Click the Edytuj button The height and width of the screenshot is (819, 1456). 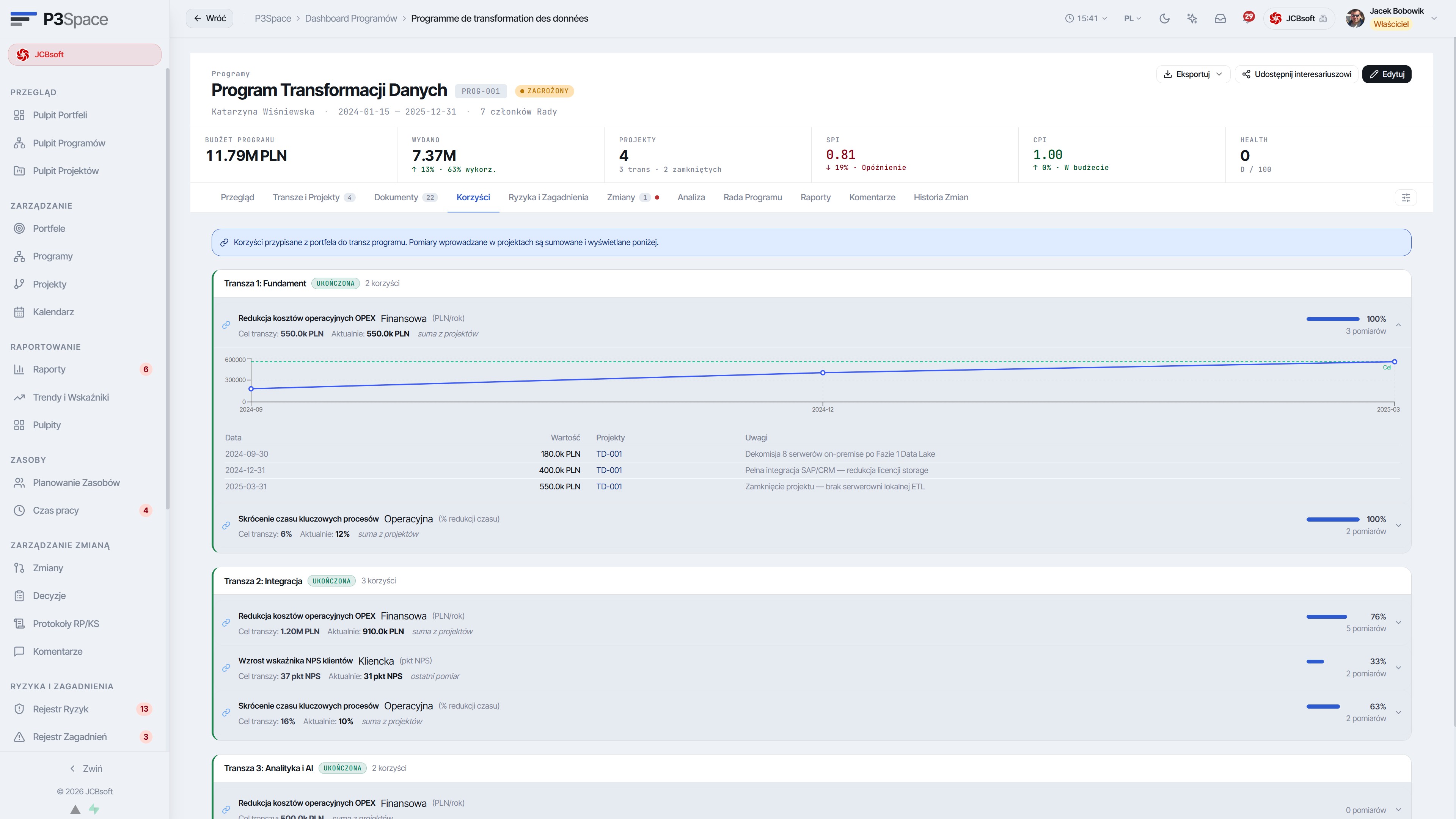click(x=1387, y=74)
